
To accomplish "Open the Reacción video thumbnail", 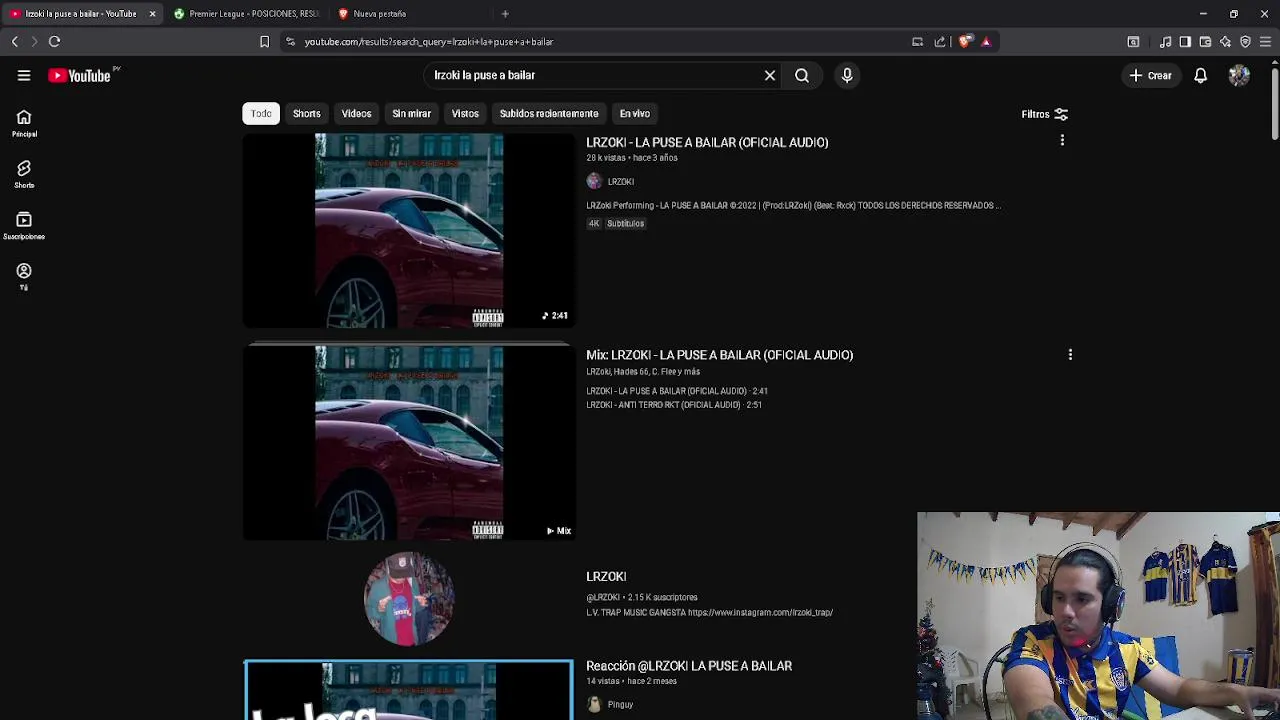I will pos(409,690).
